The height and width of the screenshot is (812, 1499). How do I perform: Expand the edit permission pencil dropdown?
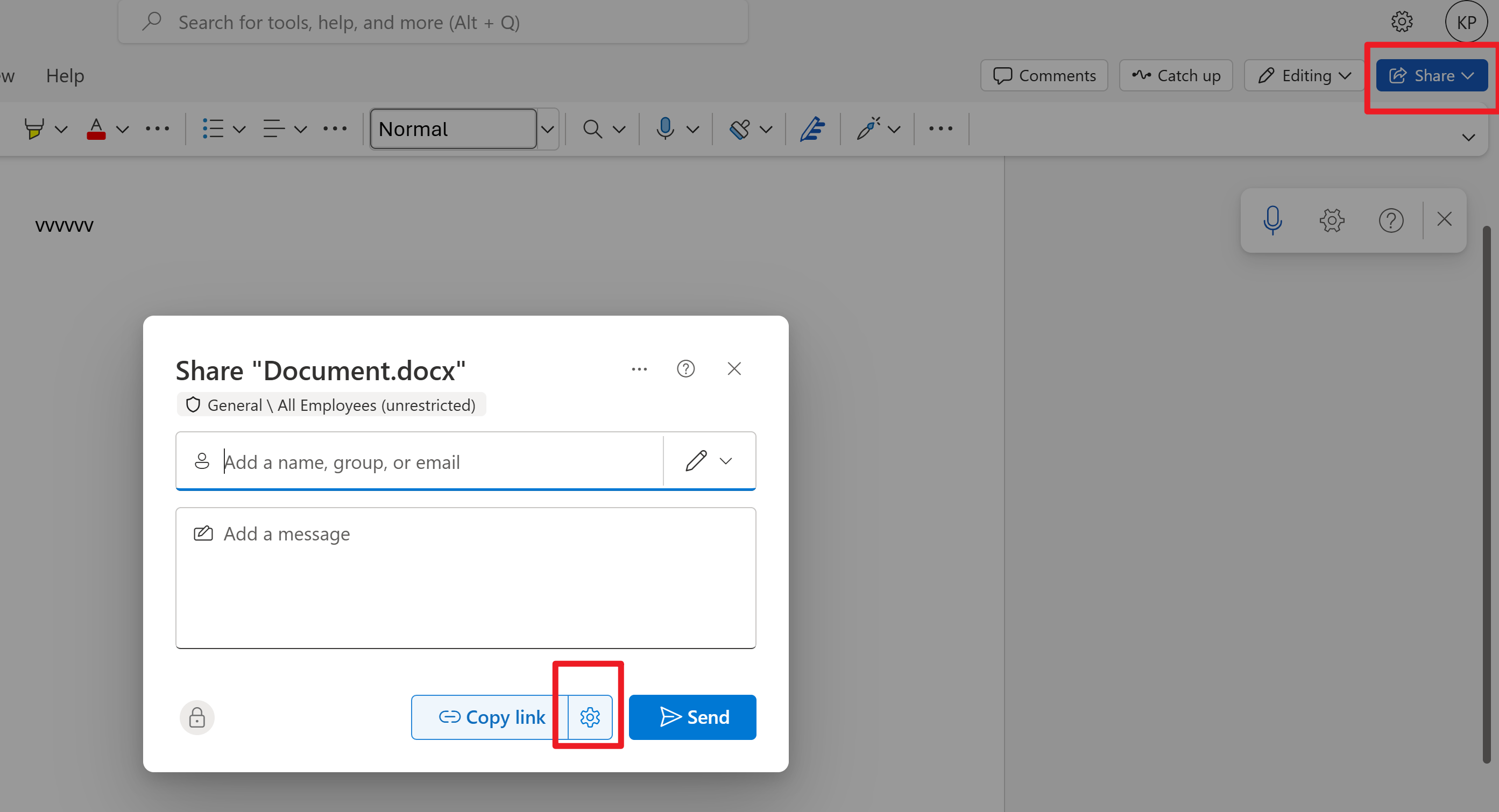pyautogui.click(x=709, y=461)
